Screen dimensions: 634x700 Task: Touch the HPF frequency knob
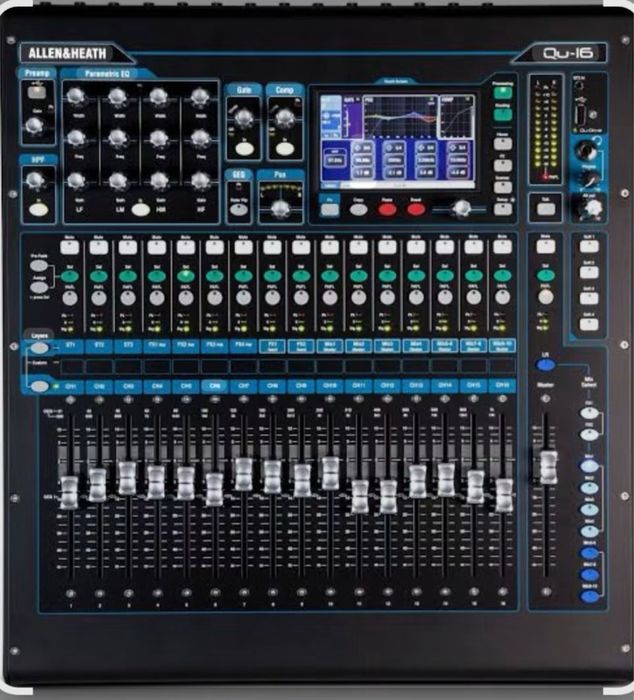coord(34,180)
